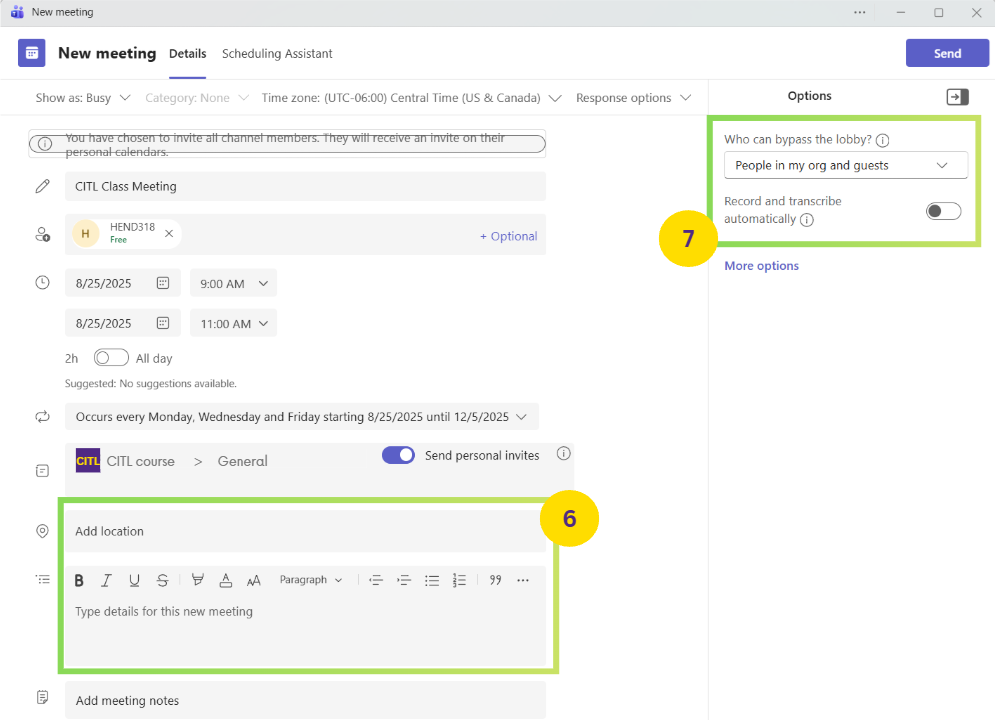Enable Record and transcribe automatically
The width and height of the screenshot is (996, 720).
pyautogui.click(x=942, y=211)
